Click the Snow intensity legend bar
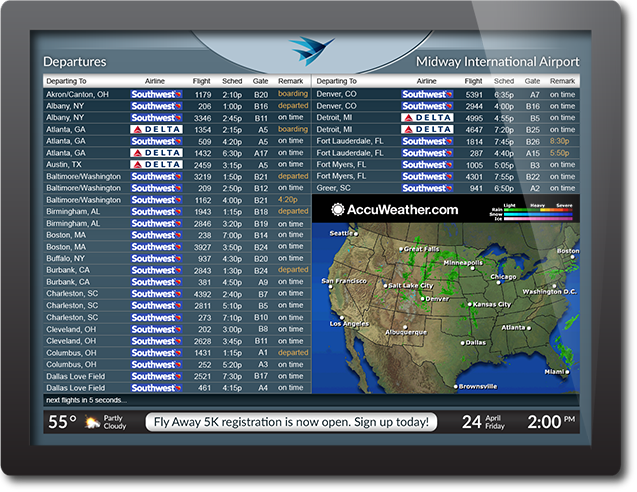 (x=538, y=214)
